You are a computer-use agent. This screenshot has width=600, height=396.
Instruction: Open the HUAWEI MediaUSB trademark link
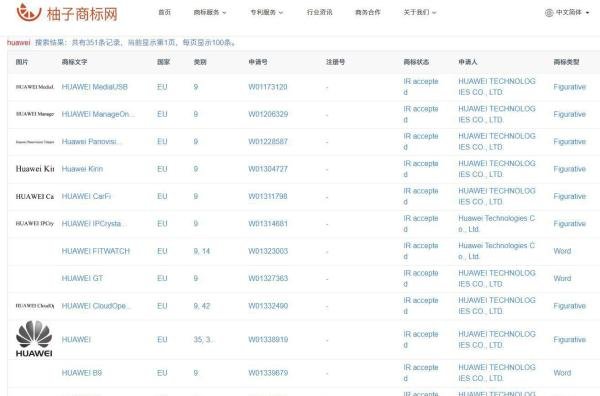pyautogui.click(x=95, y=87)
